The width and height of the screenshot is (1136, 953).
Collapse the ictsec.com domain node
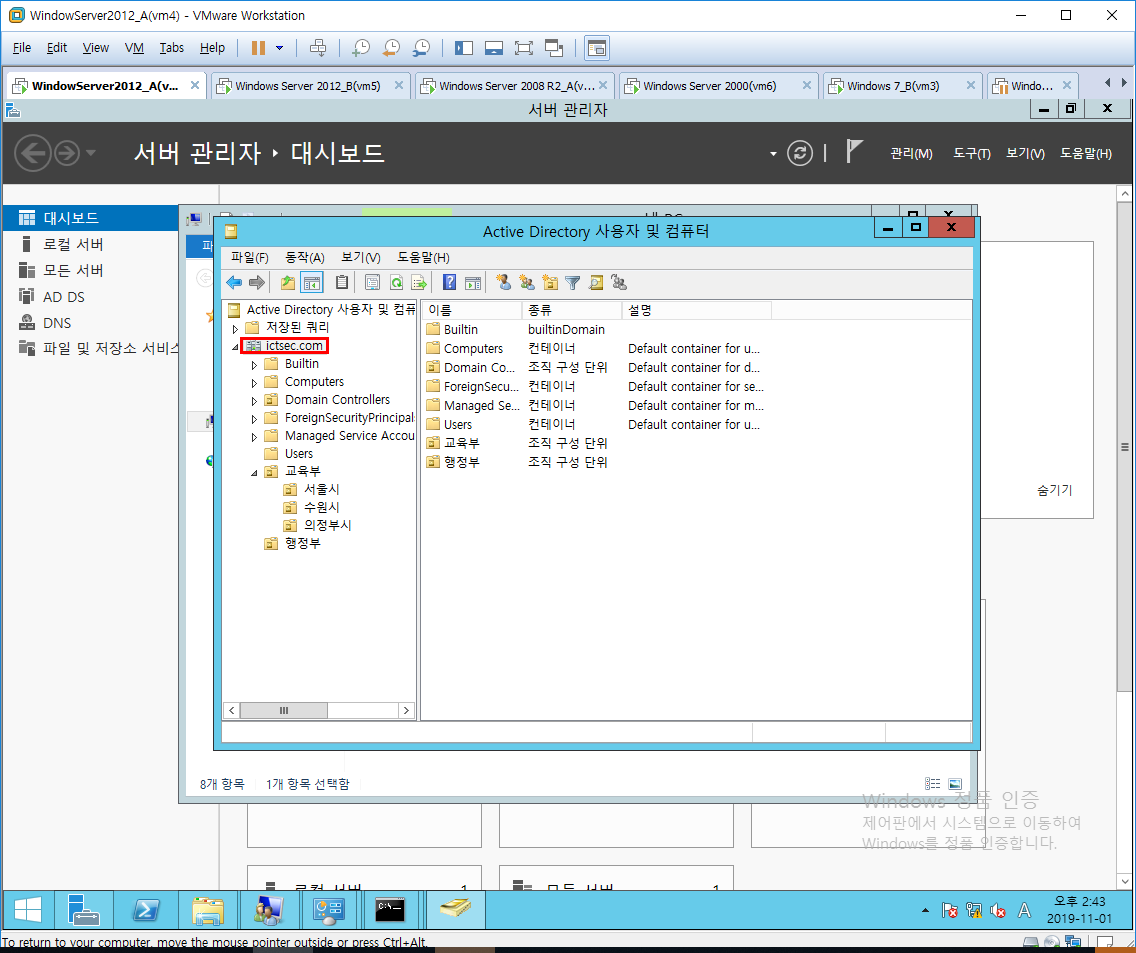click(x=235, y=347)
